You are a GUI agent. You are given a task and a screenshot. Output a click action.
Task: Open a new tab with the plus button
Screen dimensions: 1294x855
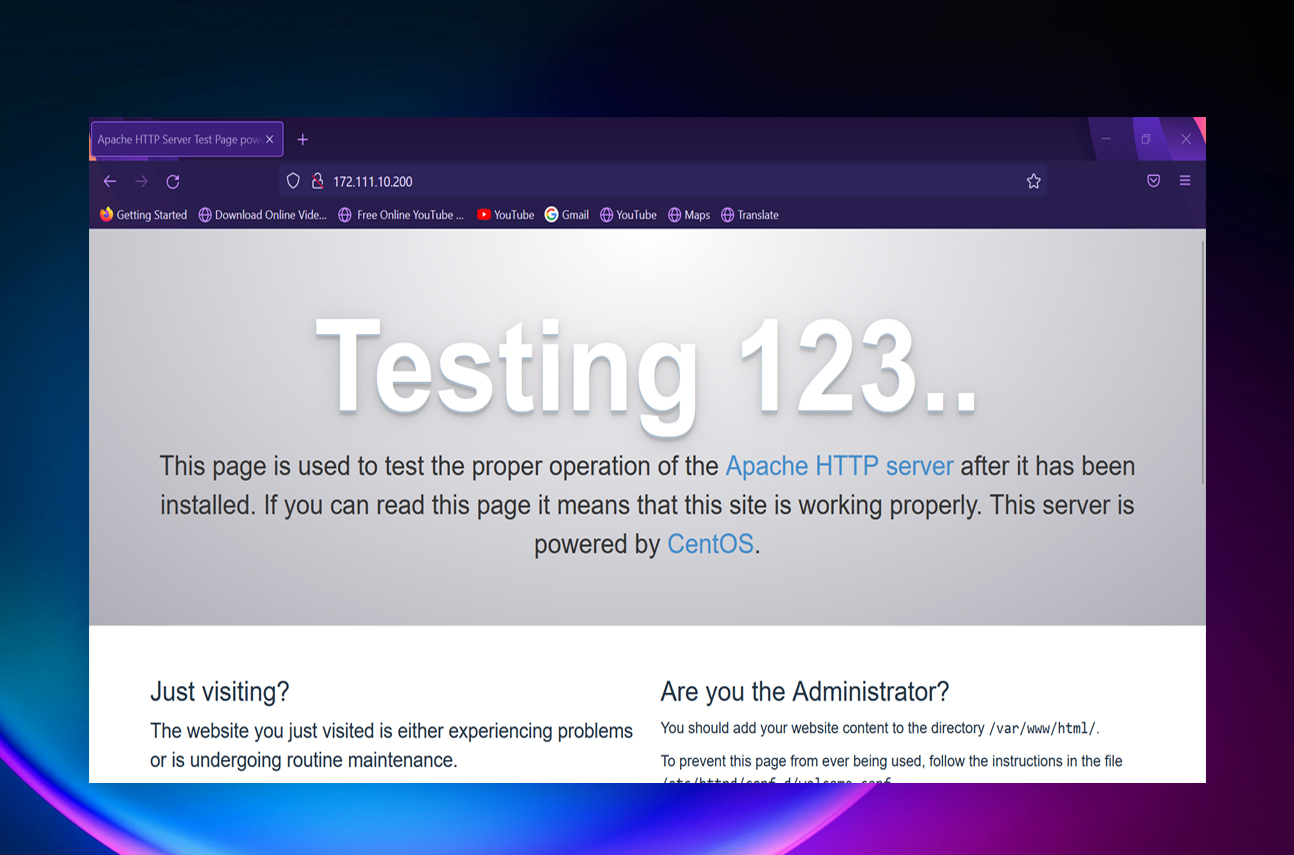303,140
